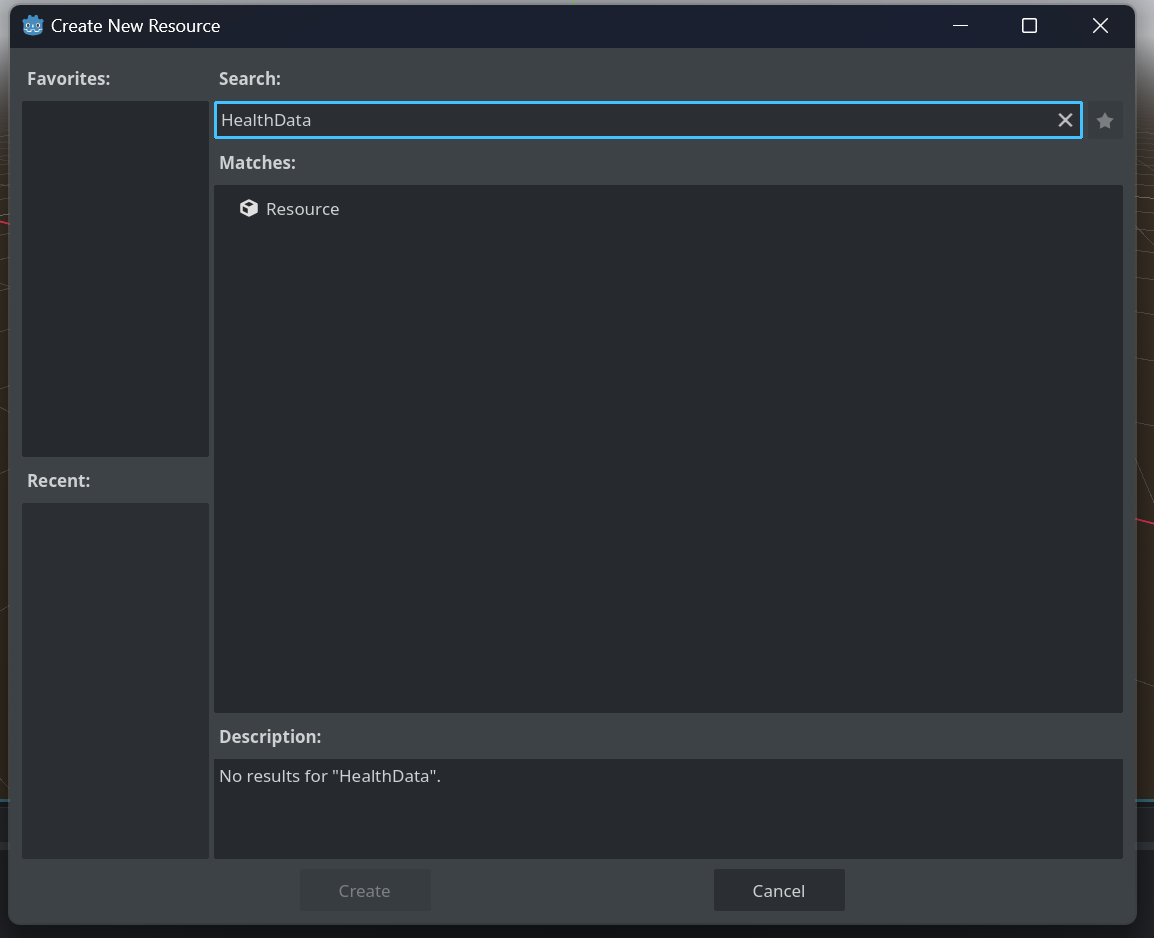Click the Godot logo in title bar

[x=32, y=26]
